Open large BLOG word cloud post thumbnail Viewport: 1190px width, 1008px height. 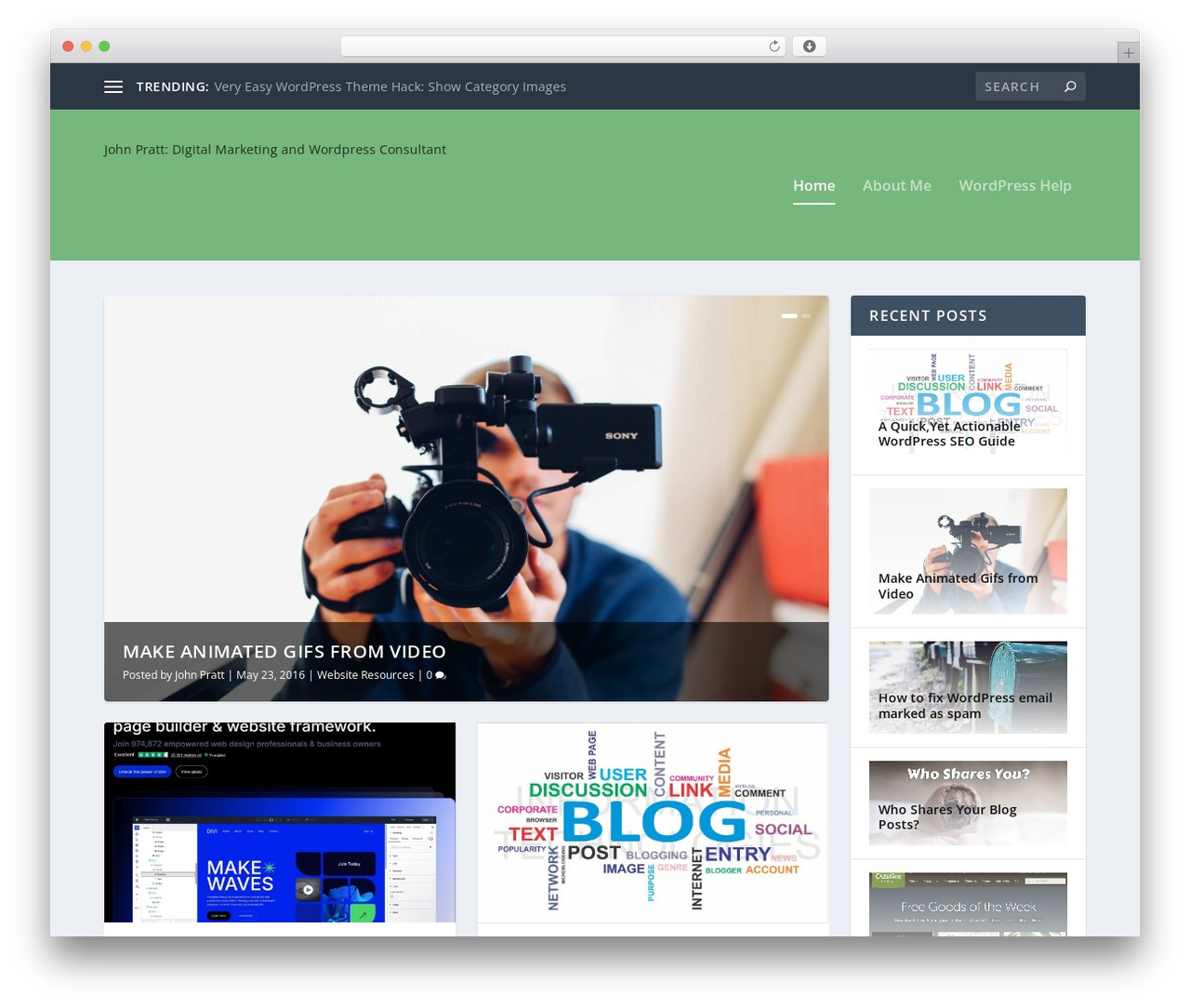(653, 822)
